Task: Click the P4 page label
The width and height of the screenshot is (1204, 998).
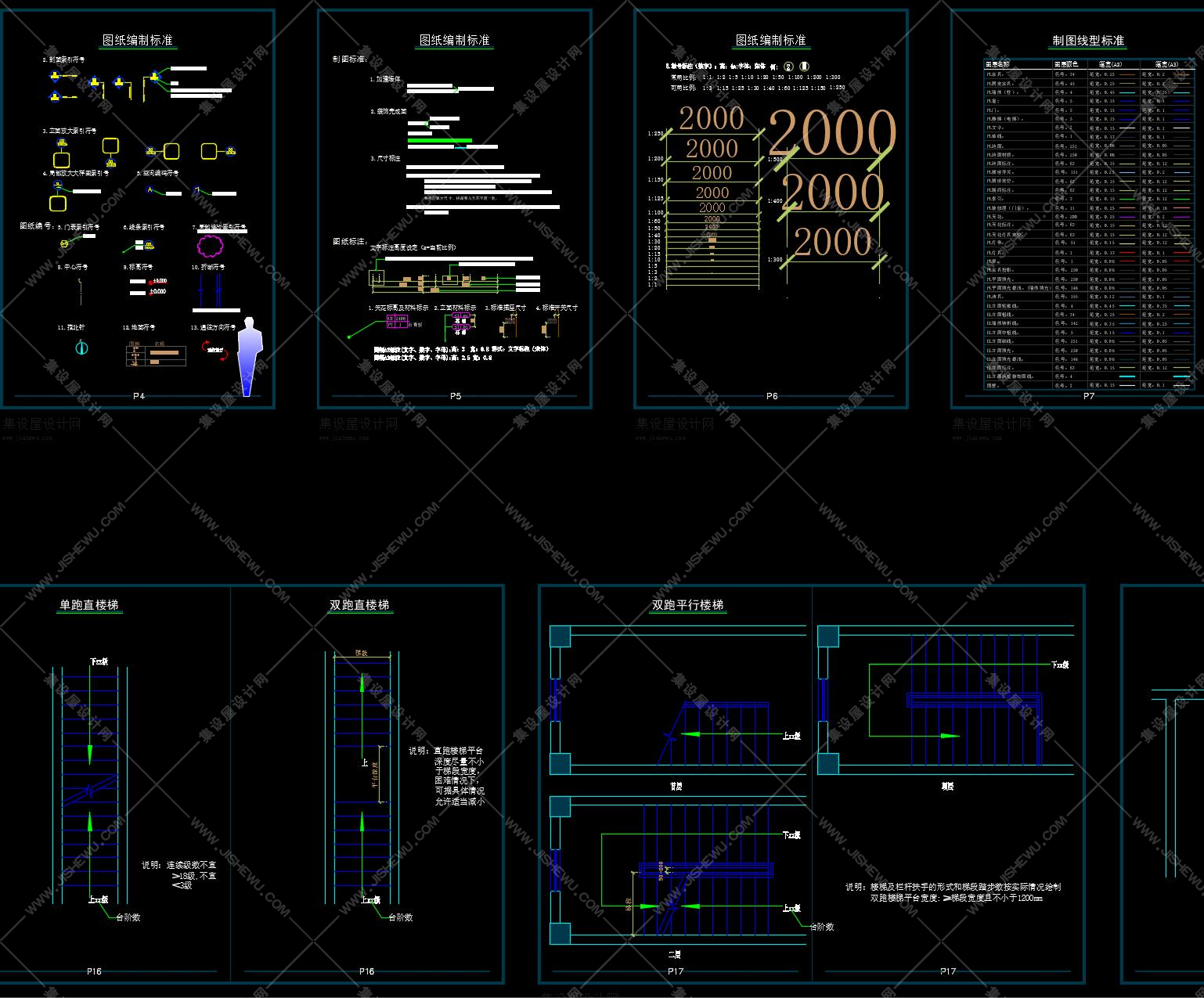Action: pos(139,396)
